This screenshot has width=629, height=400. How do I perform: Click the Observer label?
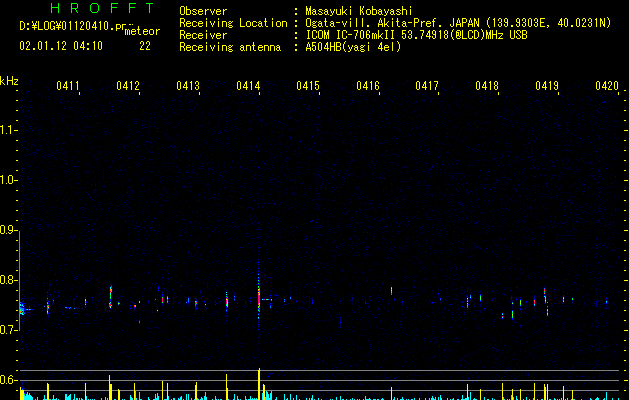point(203,11)
